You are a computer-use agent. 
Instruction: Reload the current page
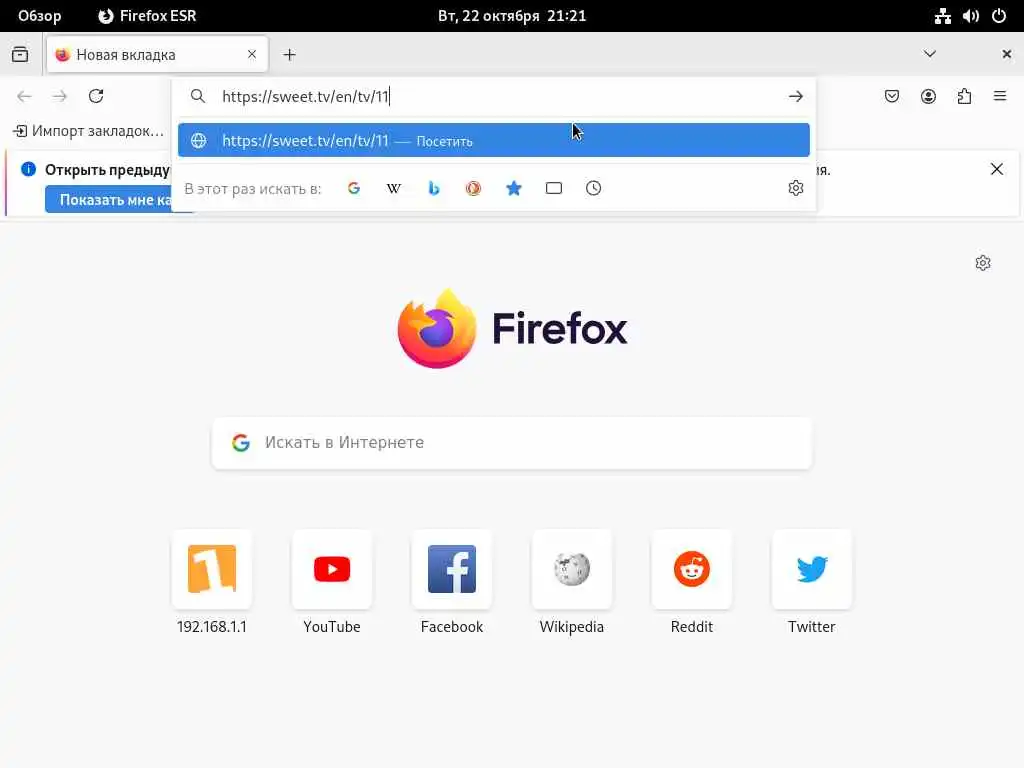(x=96, y=97)
